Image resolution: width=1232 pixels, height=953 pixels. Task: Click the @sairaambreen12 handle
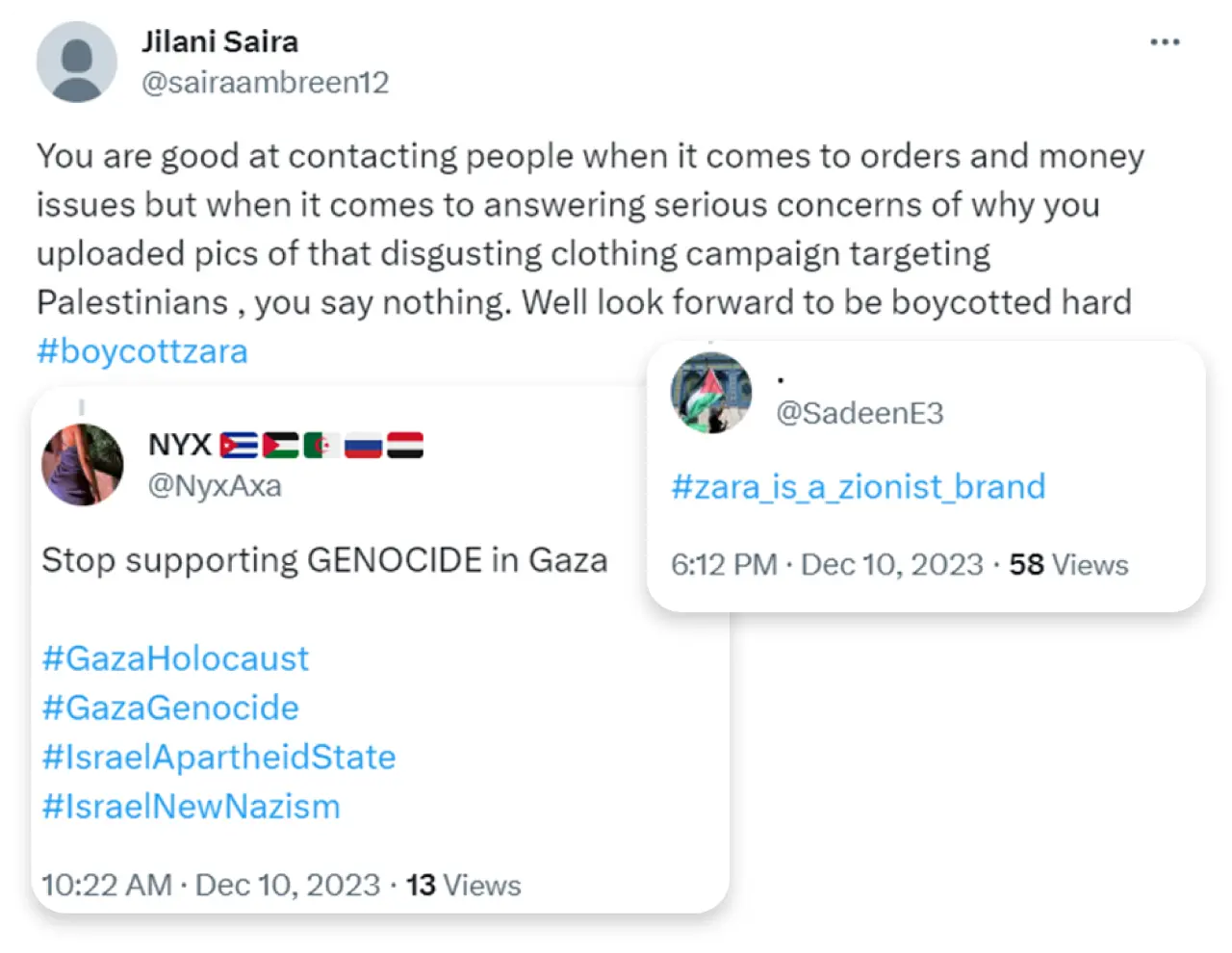coord(266,83)
